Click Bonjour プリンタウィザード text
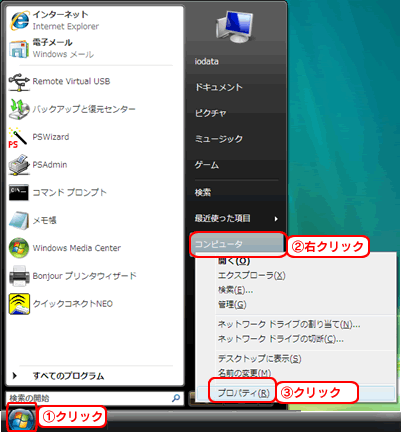 click(x=85, y=276)
